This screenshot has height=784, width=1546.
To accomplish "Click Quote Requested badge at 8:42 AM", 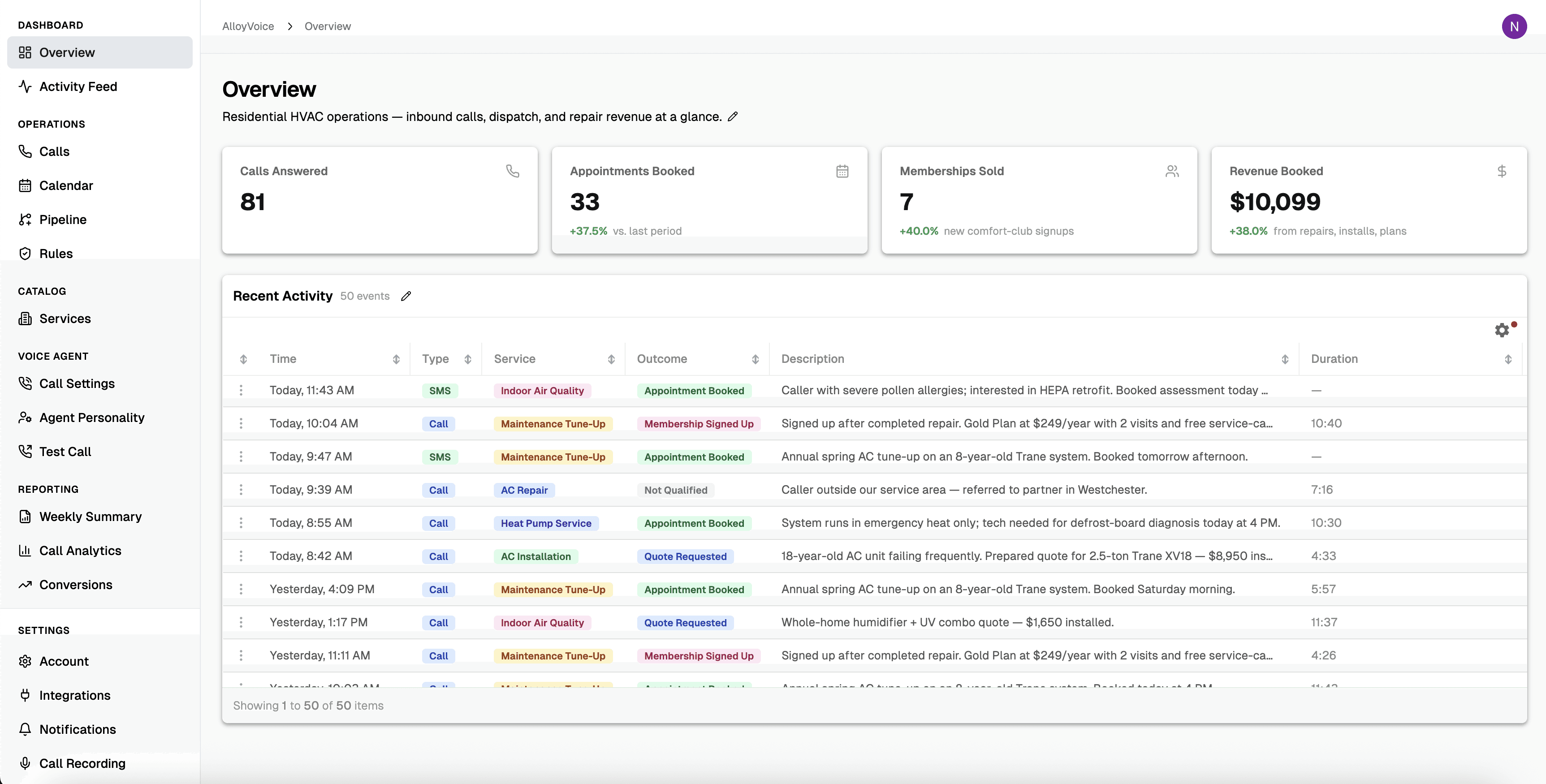I will coord(685,556).
